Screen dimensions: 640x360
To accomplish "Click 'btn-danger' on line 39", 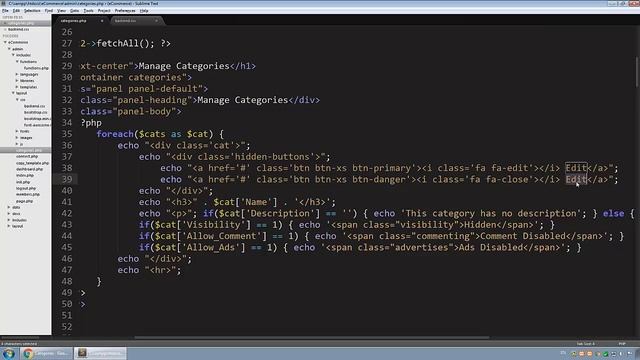I will 379,180.
